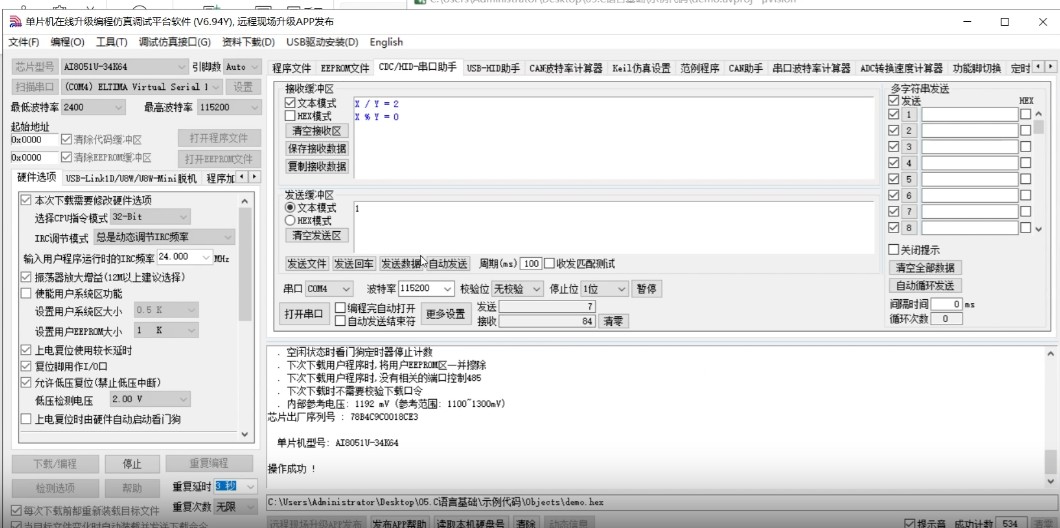Open the 资料下载(D) menu
The width and height of the screenshot is (1060, 528).
pos(248,42)
